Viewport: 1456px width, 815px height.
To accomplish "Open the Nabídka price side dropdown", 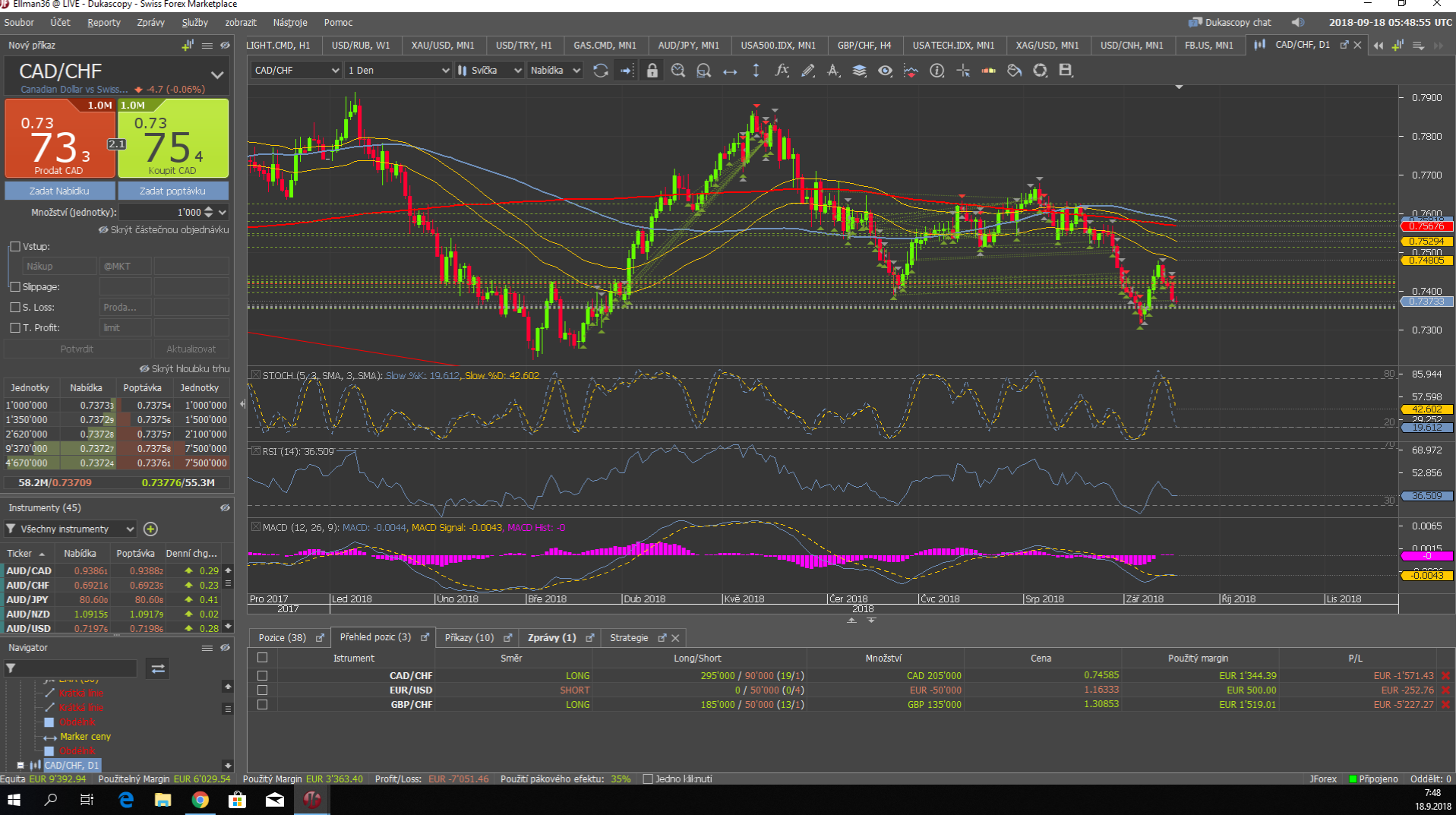I will [x=554, y=71].
